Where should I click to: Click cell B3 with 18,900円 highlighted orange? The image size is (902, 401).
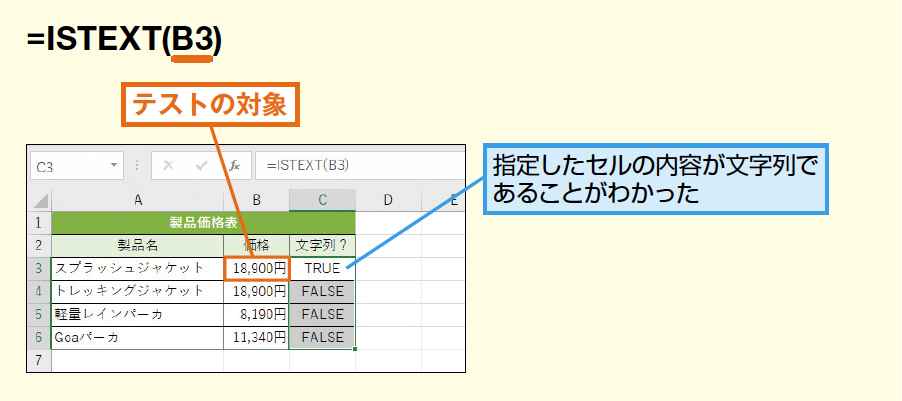pyautogui.click(x=256, y=268)
